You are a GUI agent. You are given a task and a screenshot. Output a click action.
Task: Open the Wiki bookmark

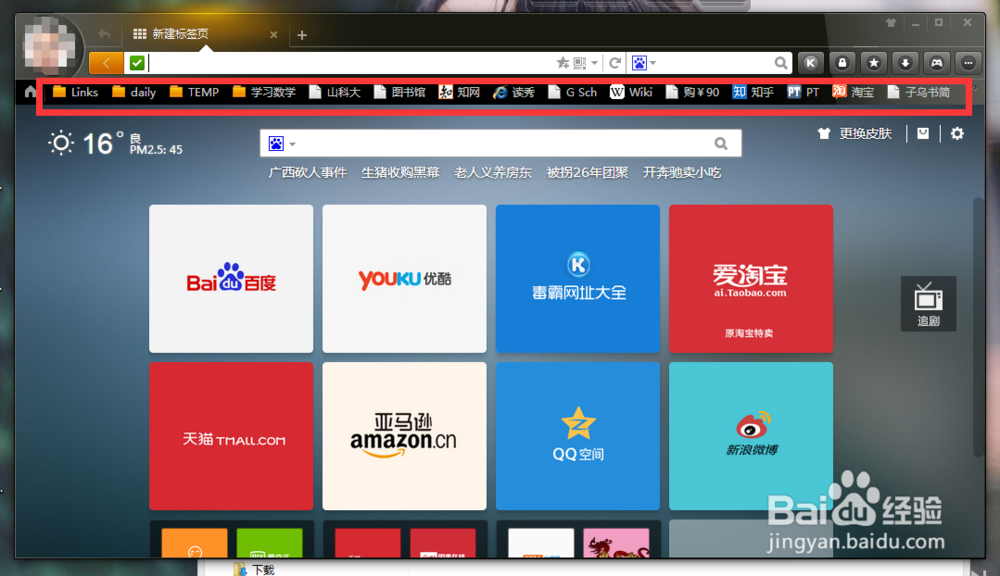click(631, 92)
